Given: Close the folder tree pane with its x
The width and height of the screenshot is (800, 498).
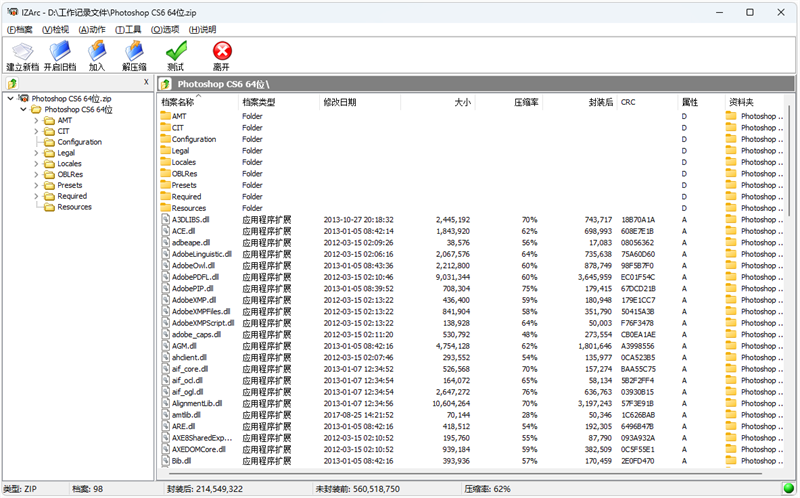Looking at the screenshot, I should pos(146,82).
